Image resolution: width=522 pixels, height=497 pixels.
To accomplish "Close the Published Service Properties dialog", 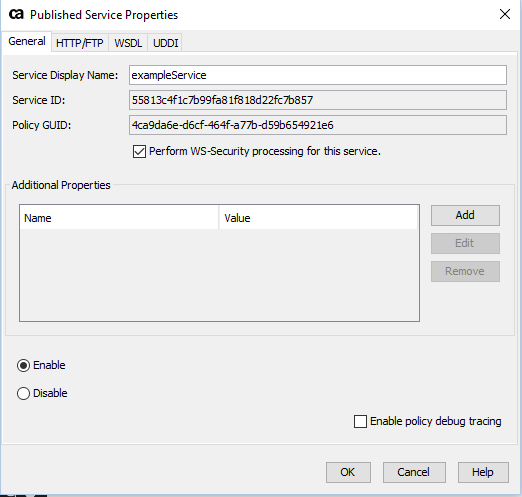I will point(505,14).
